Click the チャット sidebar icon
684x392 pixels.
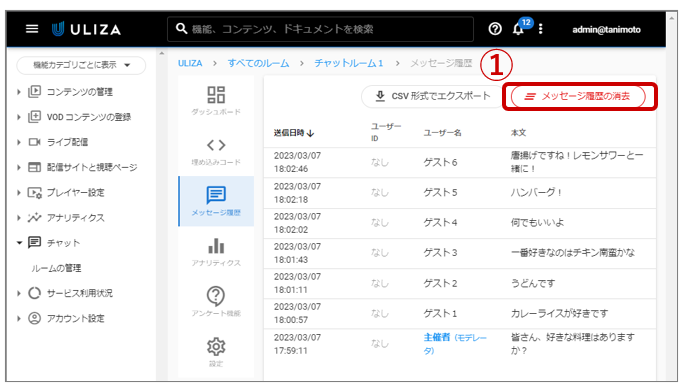pyautogui.click(x=34, y=242)
